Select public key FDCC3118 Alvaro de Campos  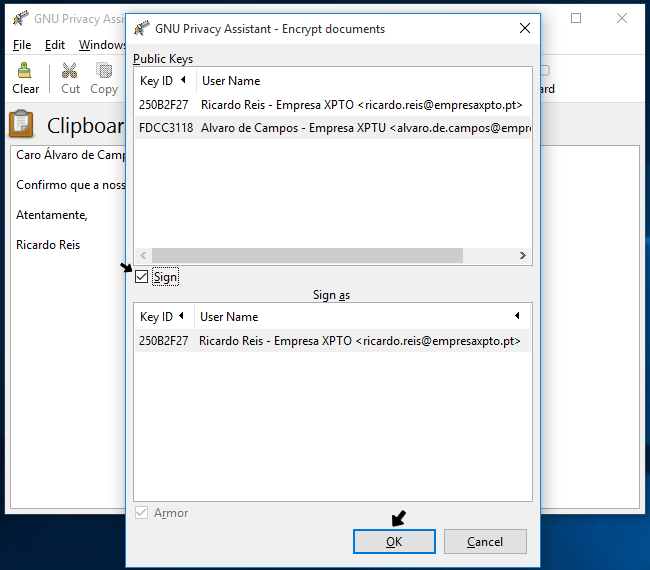(333, 128)
